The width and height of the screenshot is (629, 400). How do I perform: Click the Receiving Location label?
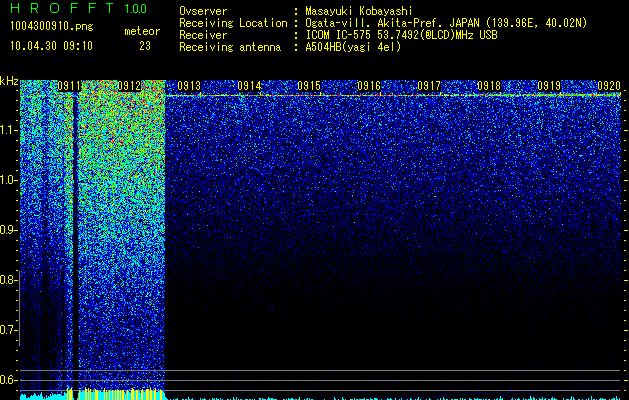pyautogui.click(x=233, y=23)
